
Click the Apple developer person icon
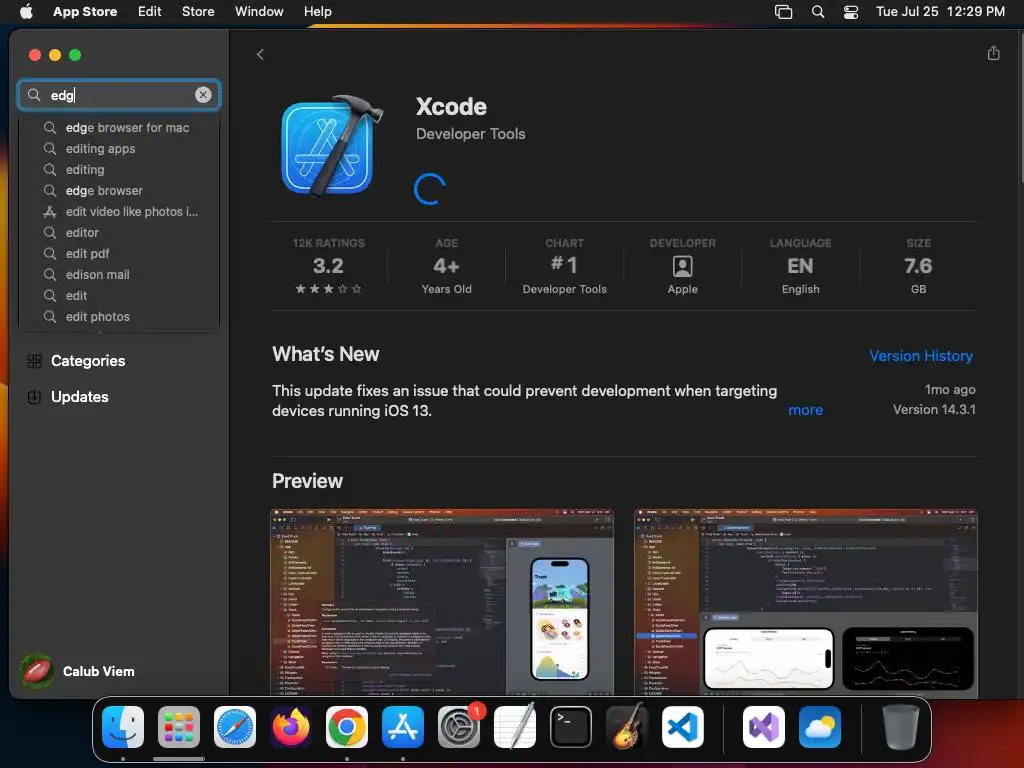[x=682, y=266]
